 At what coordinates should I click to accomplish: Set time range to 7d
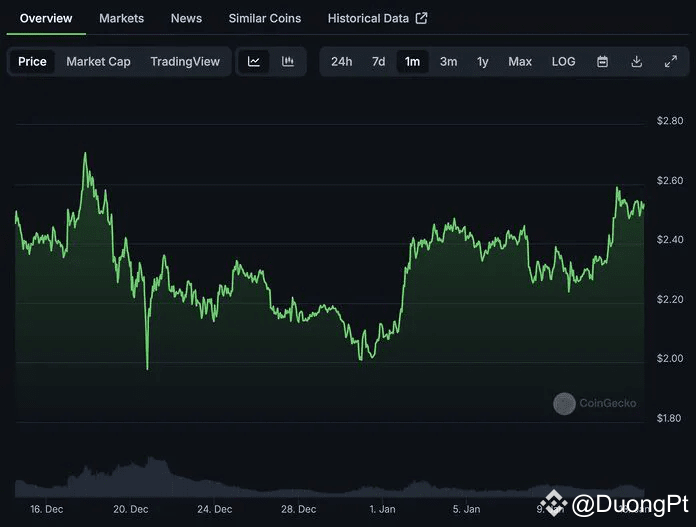tap(378, 62)
